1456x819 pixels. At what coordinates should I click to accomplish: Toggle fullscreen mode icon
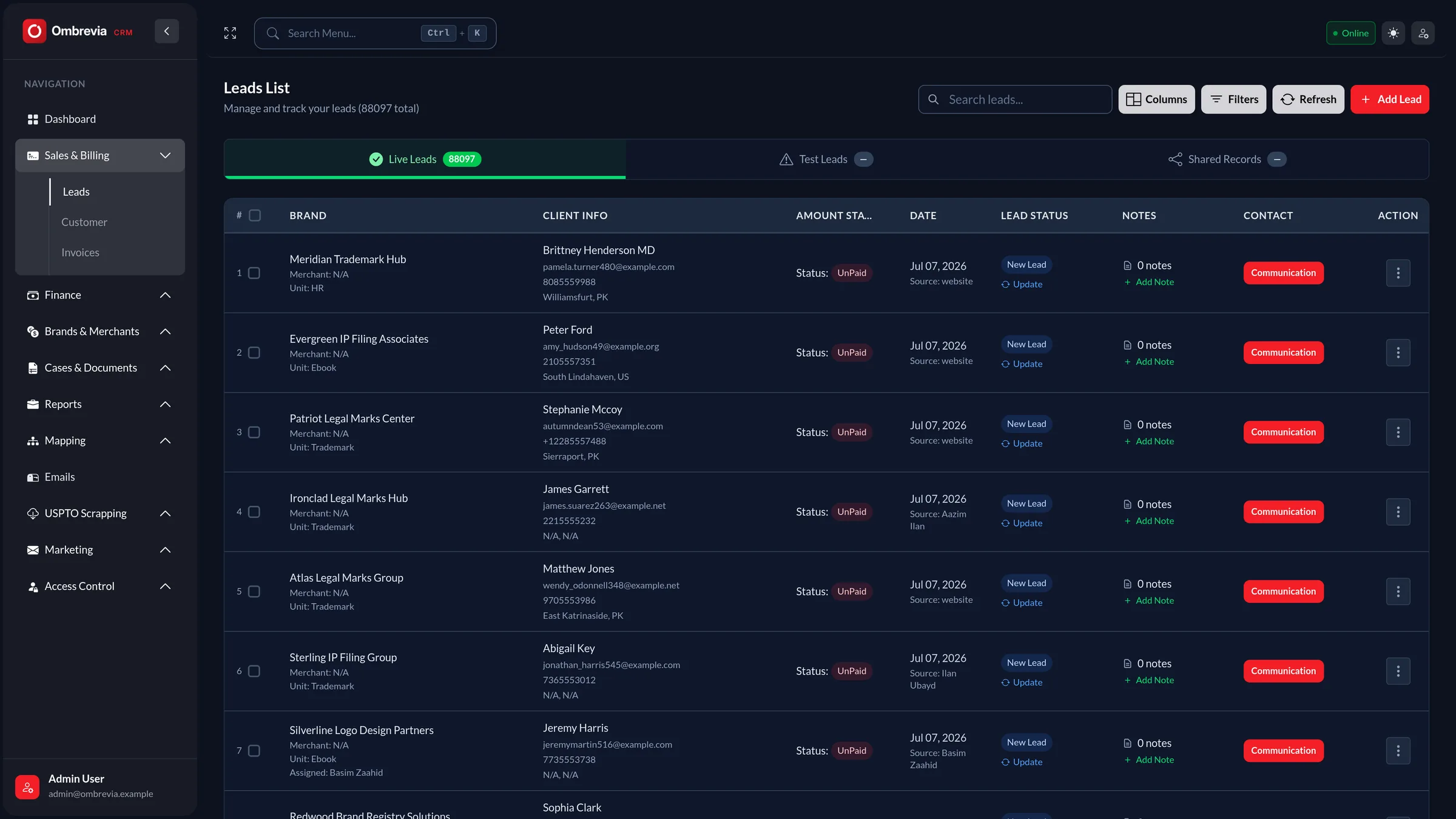230,33
